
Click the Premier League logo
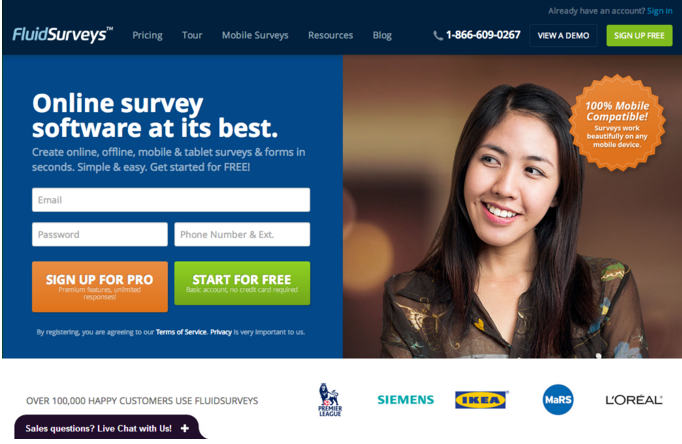330,400
